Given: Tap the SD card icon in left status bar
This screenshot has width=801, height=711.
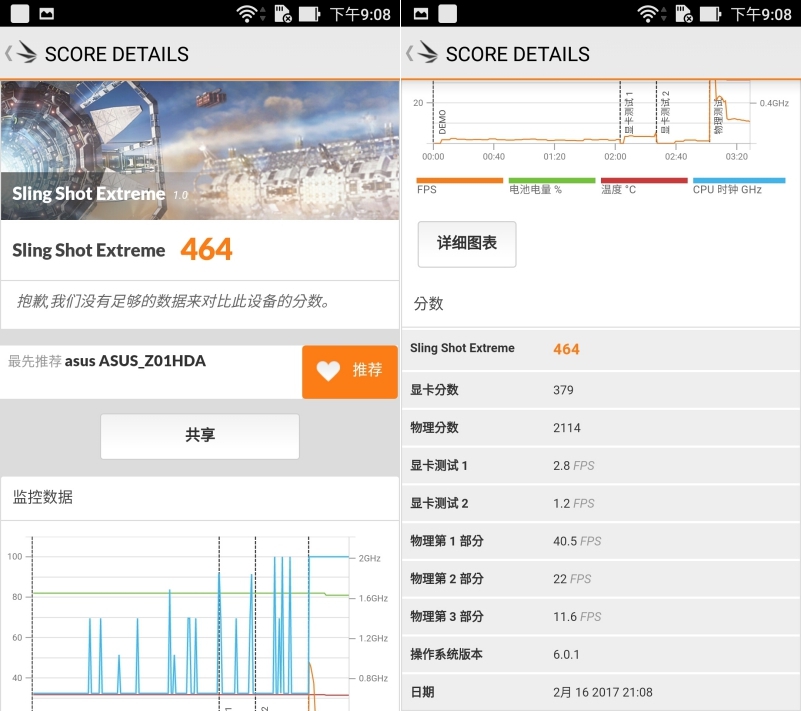Looking at the screenshot, I should (x=283, y=14).
